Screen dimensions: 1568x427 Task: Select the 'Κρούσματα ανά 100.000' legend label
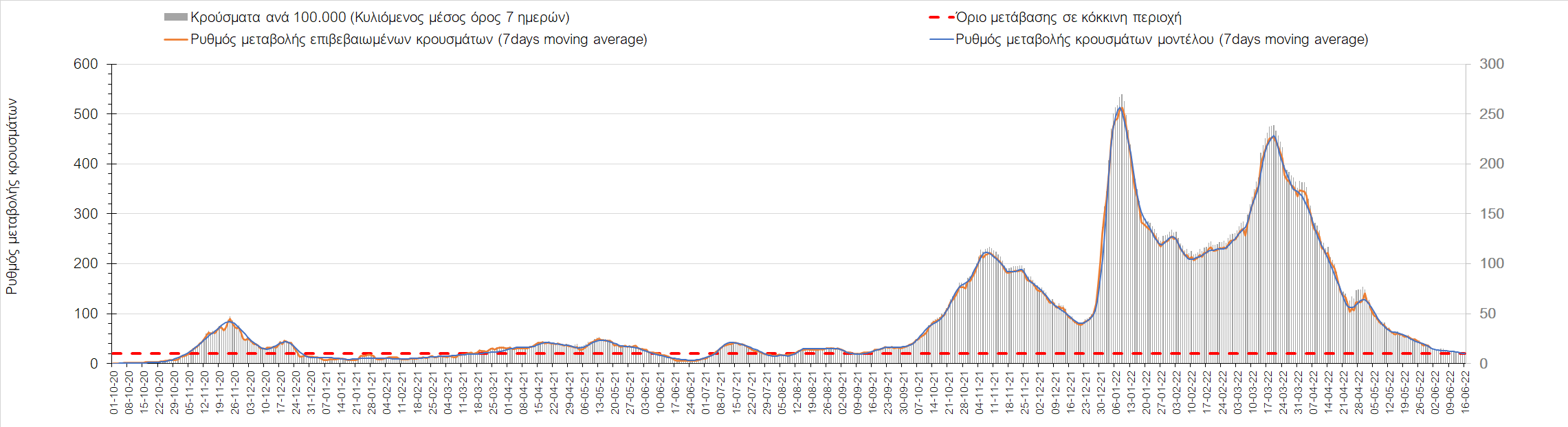point(379,17)
